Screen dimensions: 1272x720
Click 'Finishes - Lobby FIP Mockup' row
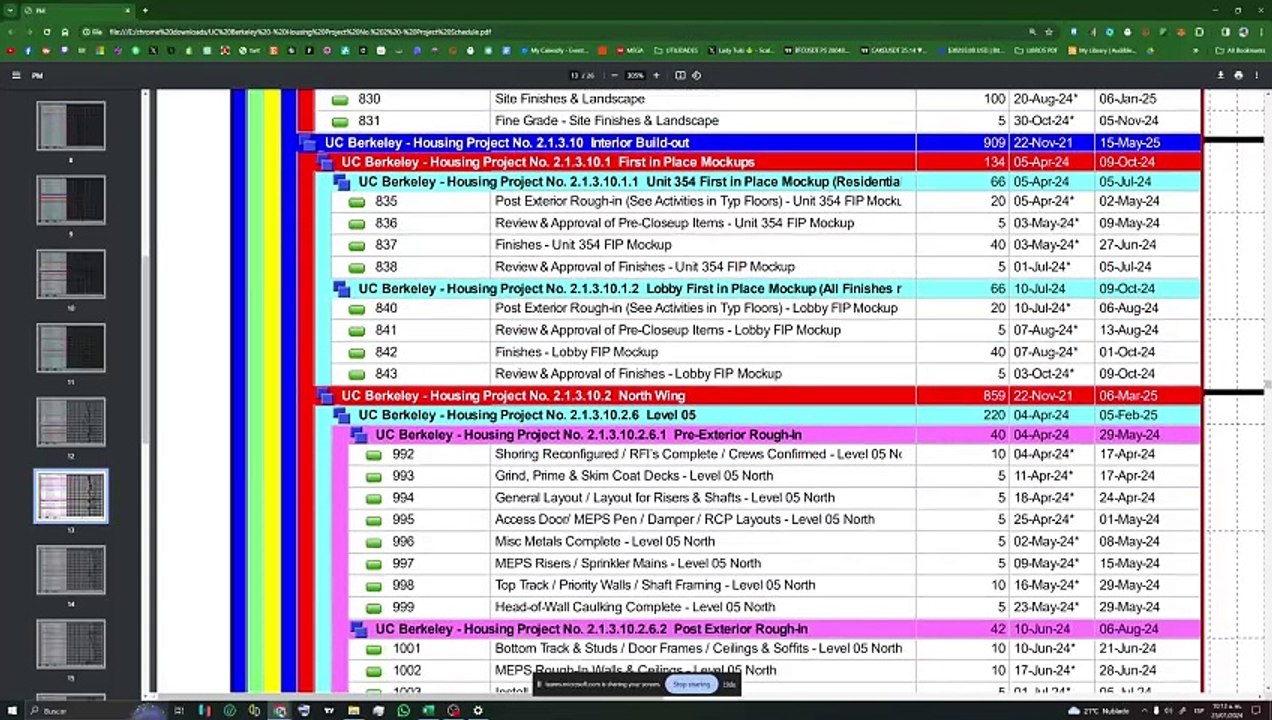pyautogui.click(x=576, y=352)
